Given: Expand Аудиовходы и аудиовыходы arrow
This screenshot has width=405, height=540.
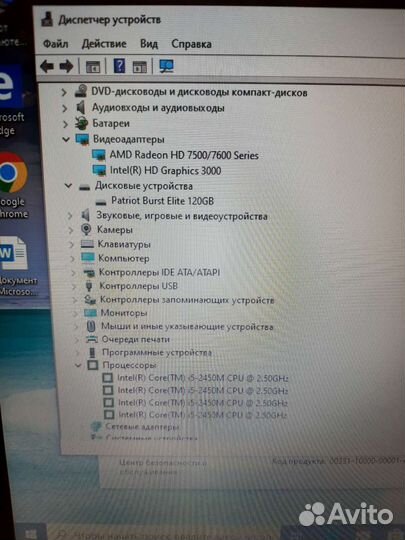Looking at the screenshot, I should 64,108.
